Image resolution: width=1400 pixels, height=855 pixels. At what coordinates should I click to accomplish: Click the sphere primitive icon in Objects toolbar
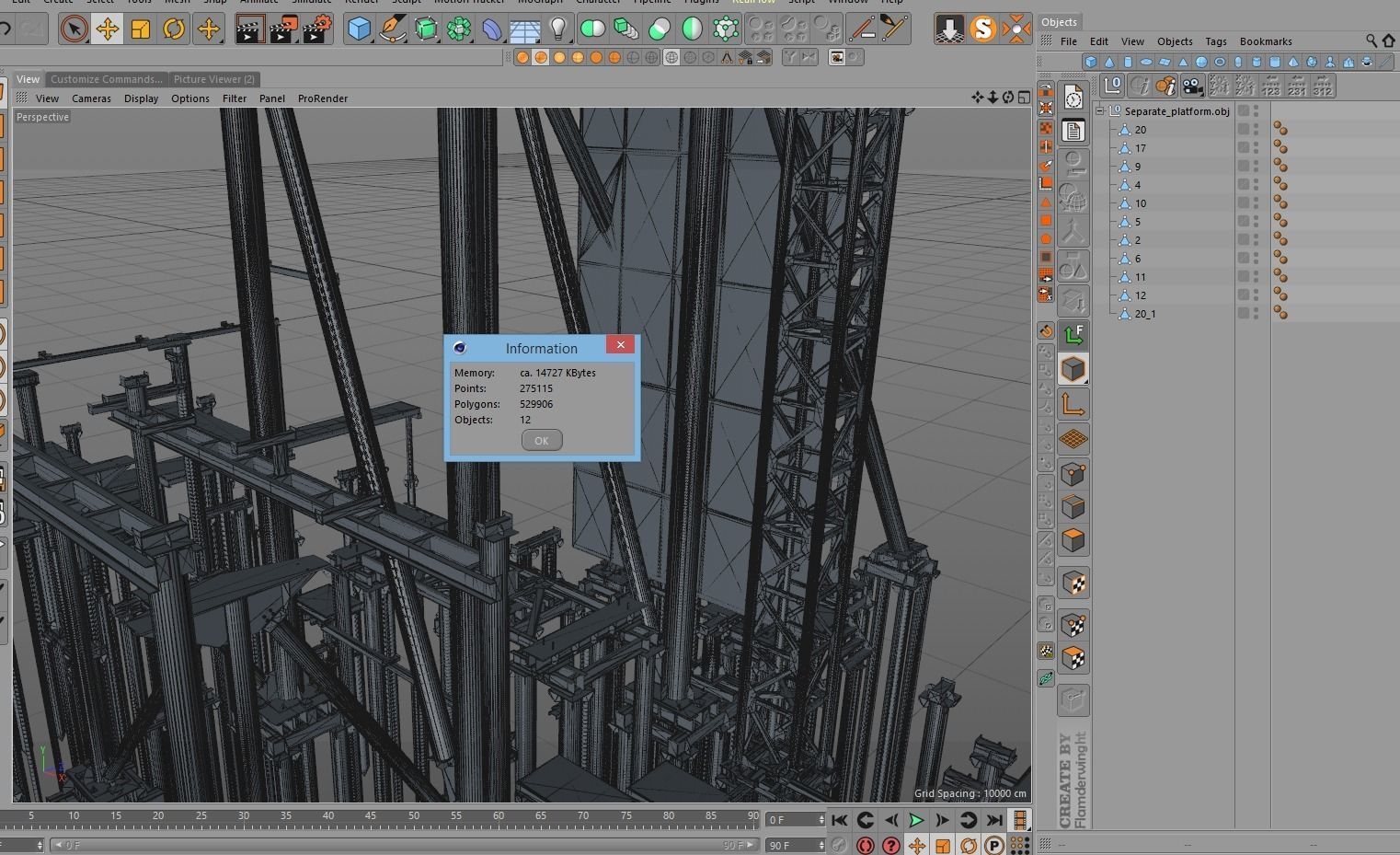(x=1201, y=62)
